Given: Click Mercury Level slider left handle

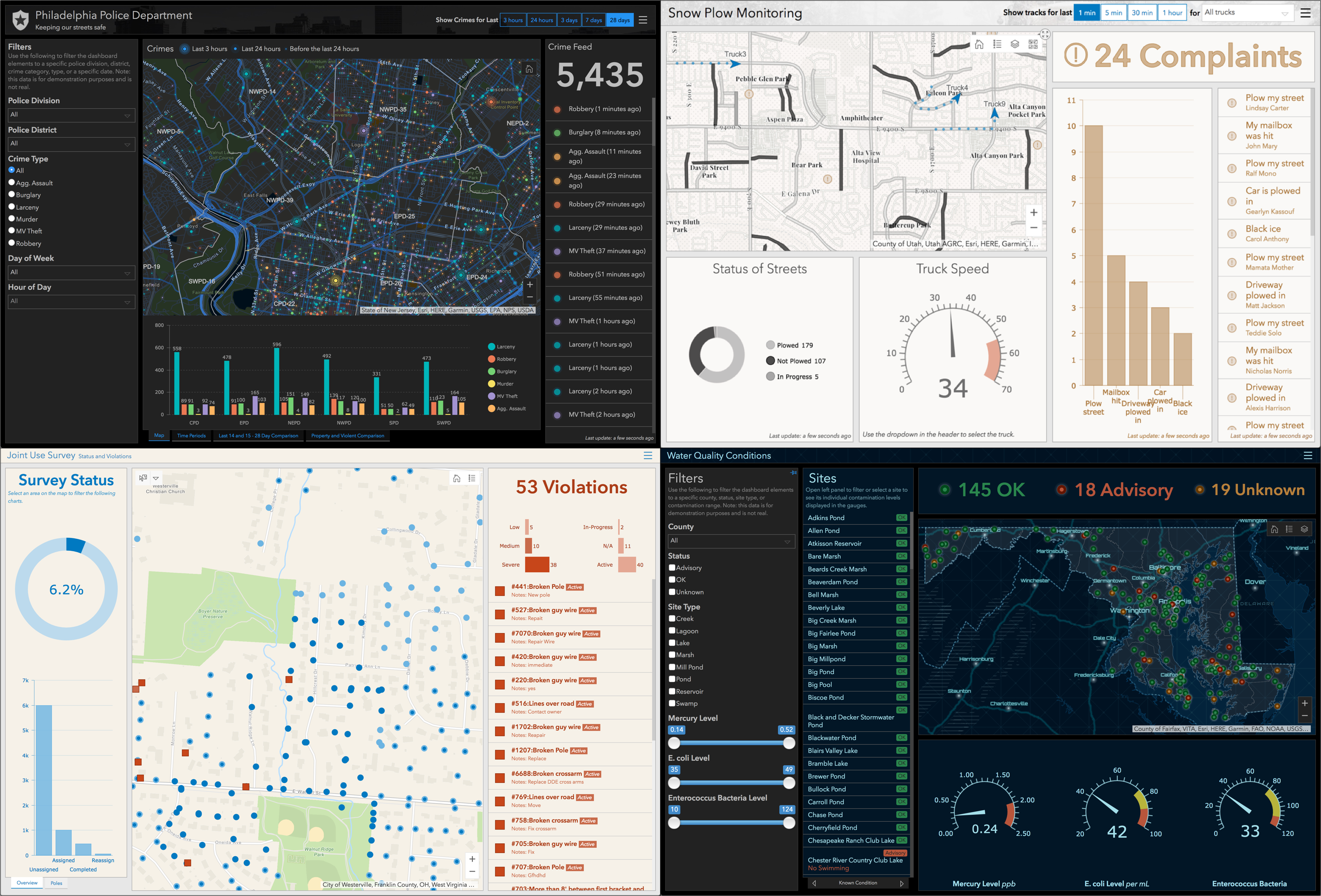Looking at the screenshot, I should tap(674, 742).
